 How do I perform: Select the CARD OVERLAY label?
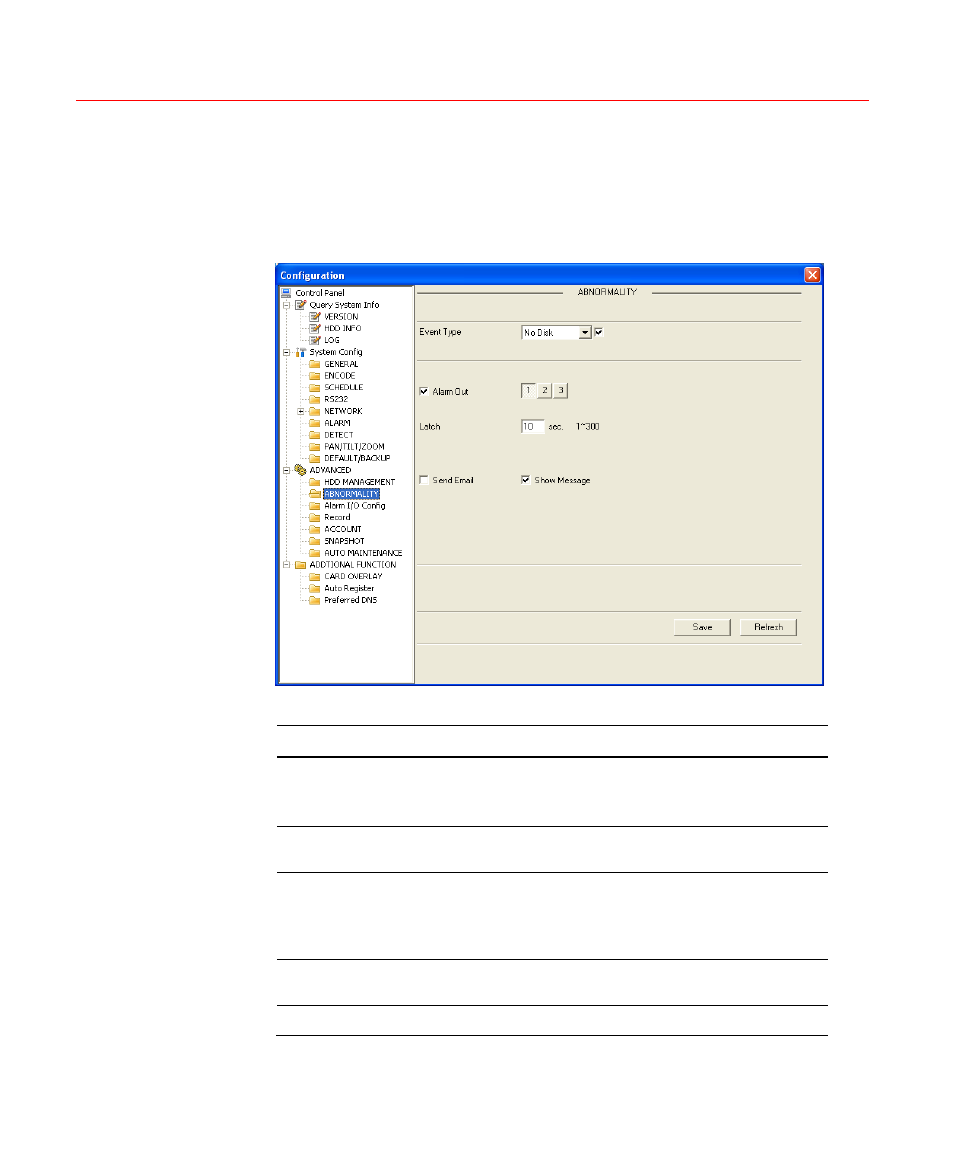point(353,576)
